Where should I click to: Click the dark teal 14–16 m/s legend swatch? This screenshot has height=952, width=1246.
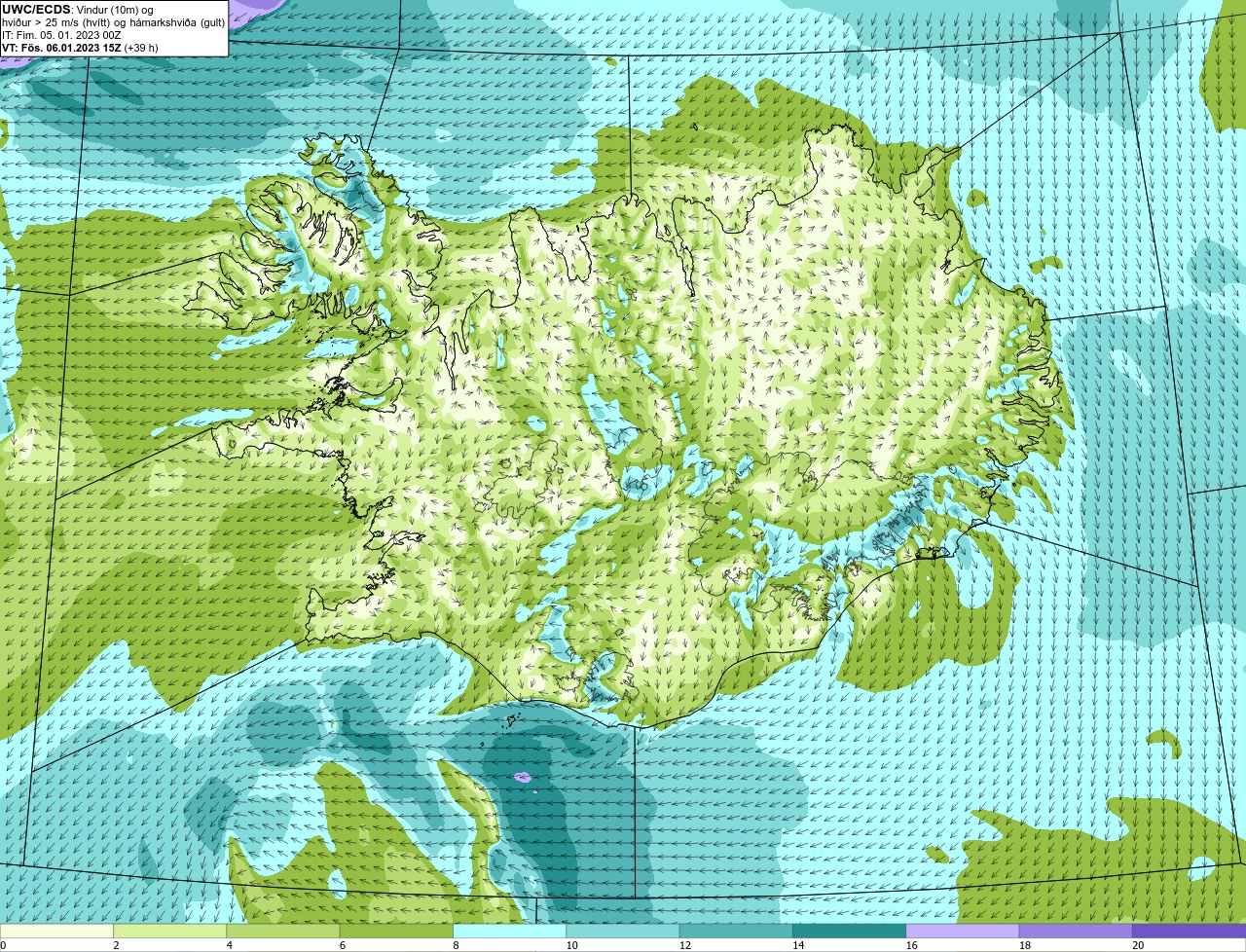[850, 932]
